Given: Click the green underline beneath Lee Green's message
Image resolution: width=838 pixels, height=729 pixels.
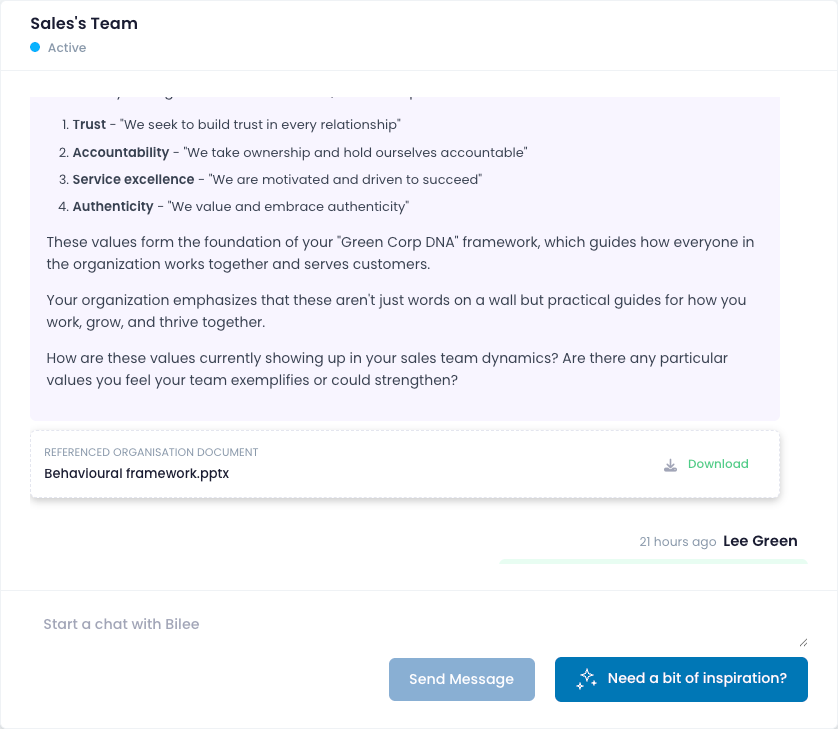Looking at the screenshot, I should coord(653,560).
